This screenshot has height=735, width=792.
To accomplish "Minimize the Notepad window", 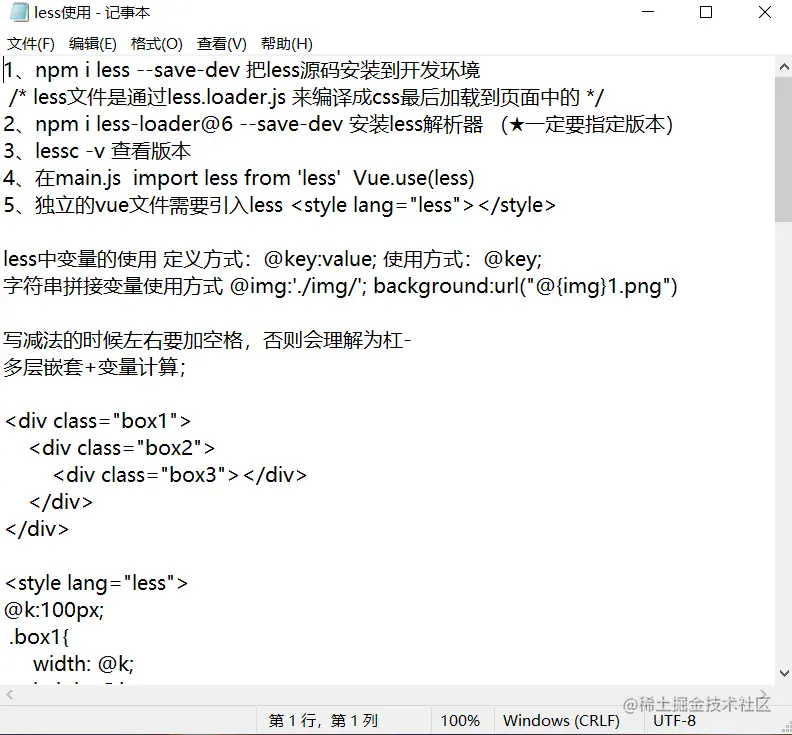I will [x=648, y=12].
